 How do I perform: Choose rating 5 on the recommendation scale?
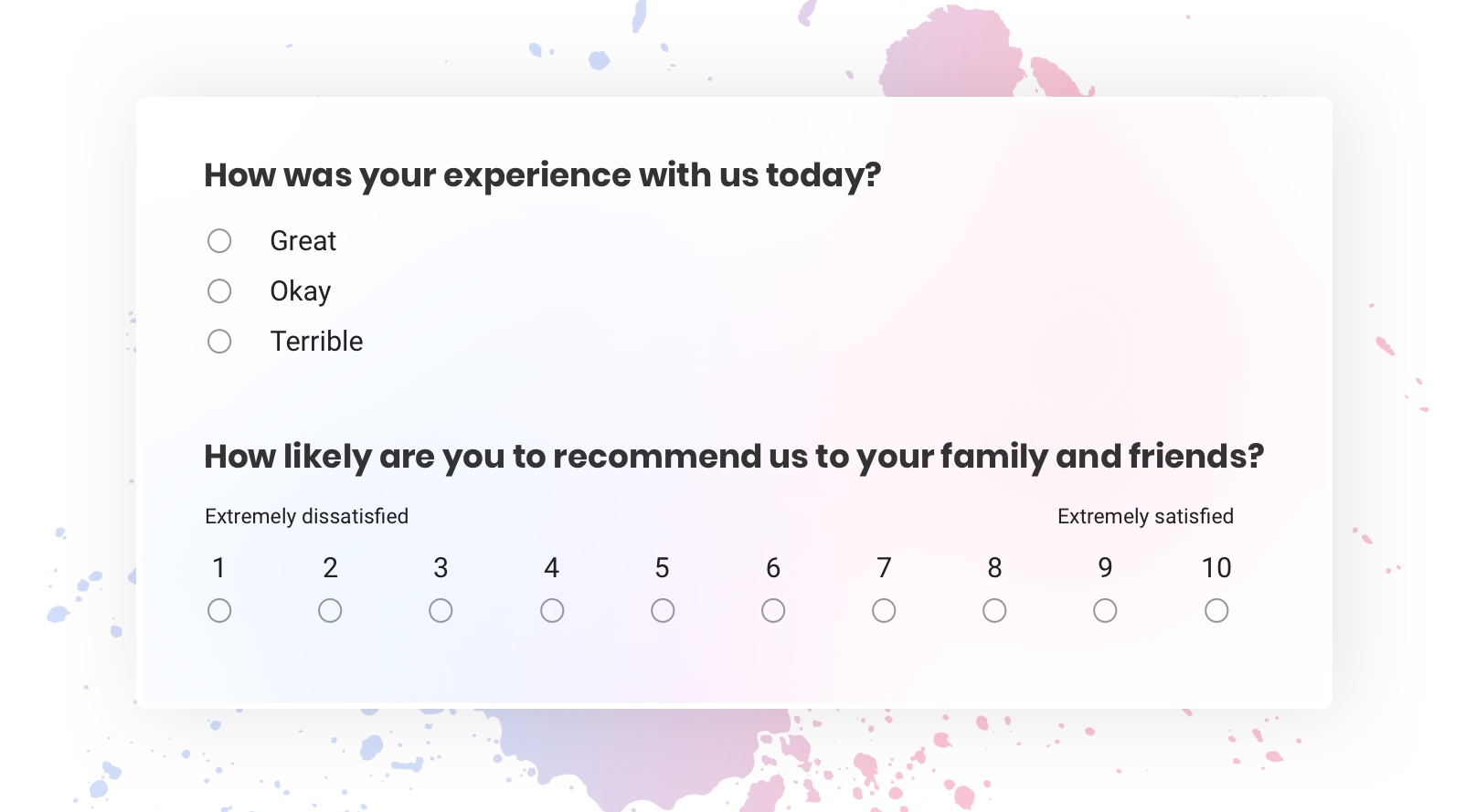point(663,609)
